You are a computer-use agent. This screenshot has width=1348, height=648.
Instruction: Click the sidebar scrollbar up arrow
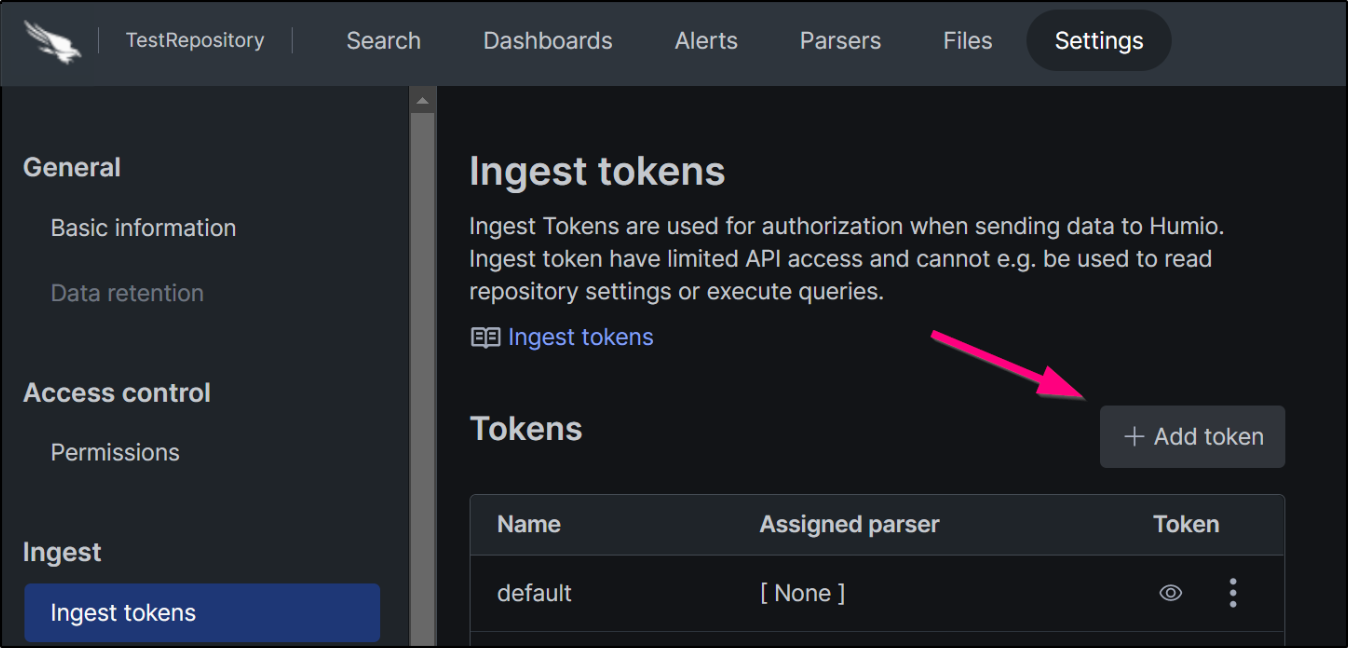[x=423, y=100]
